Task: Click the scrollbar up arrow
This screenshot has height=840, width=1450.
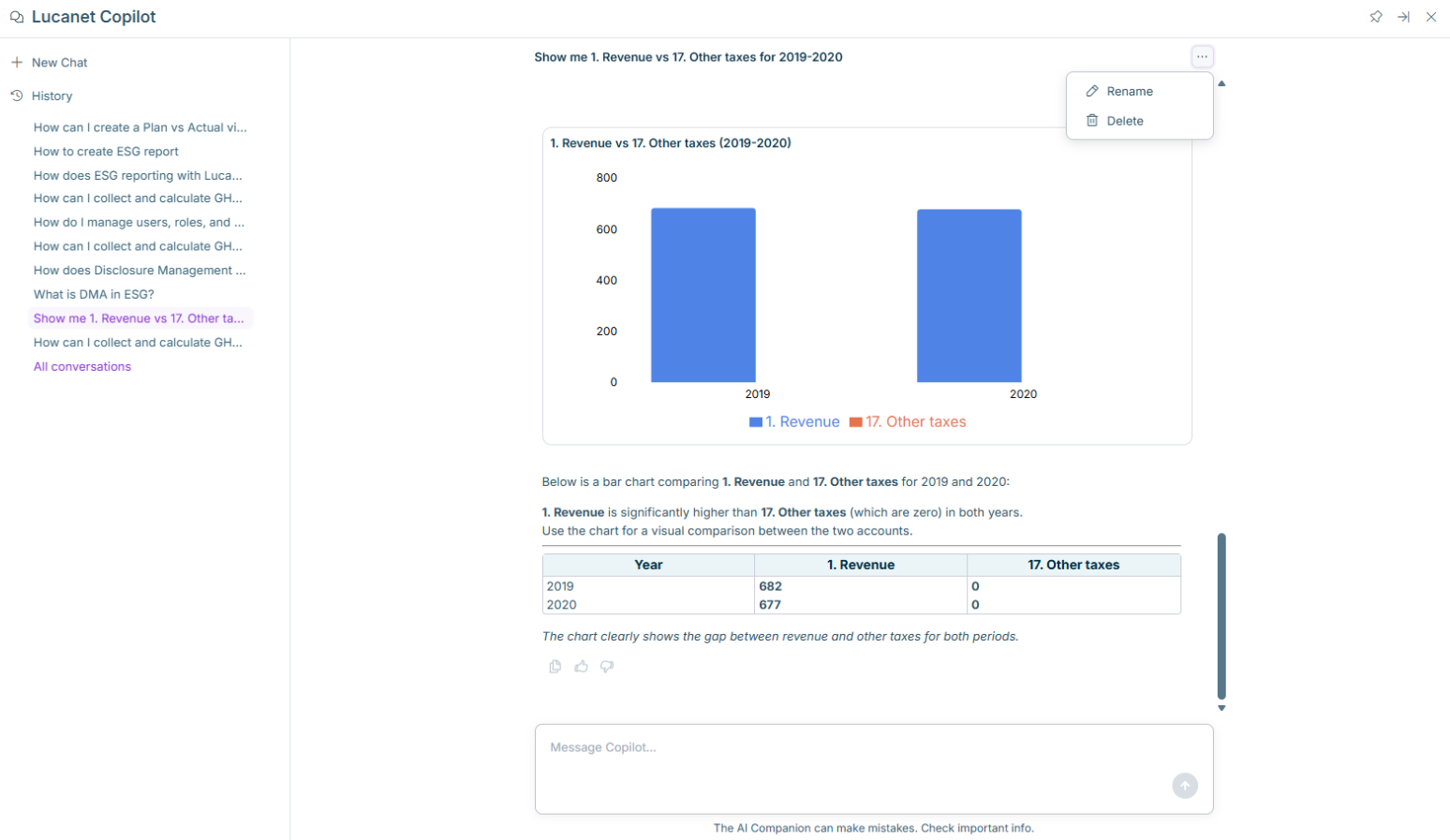Action: [x=1221, y=83]
